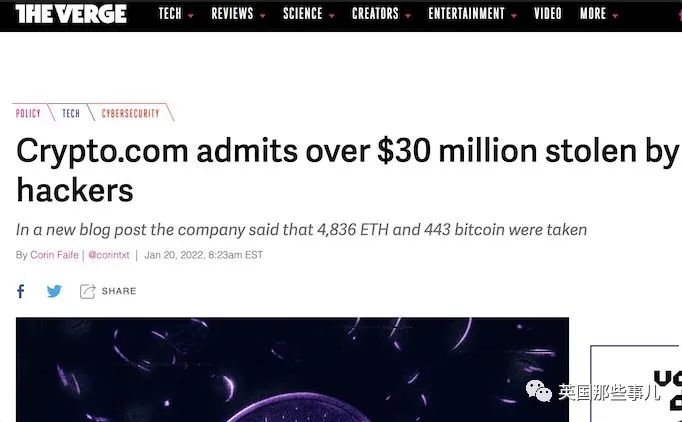
Task: Expand the Tech dropdown arrow
Action: click(x=190, y=16)
